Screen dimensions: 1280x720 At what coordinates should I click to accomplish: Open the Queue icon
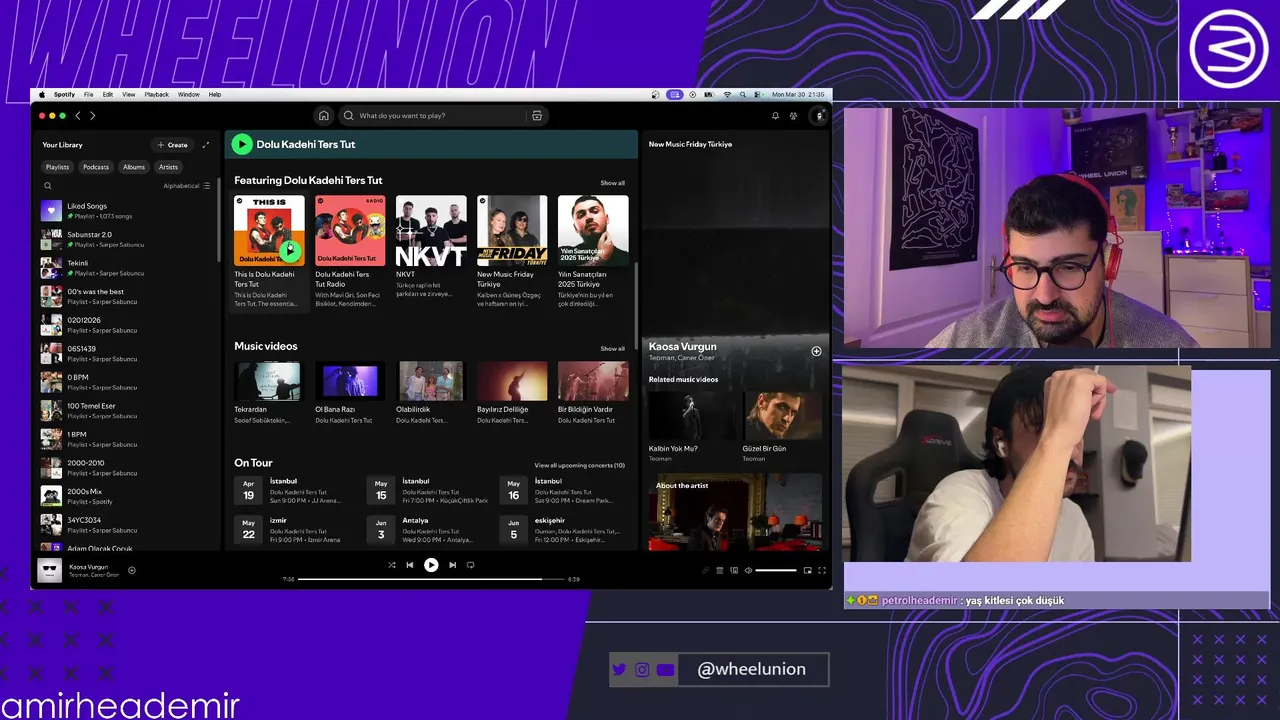click(x=719, y=570)
